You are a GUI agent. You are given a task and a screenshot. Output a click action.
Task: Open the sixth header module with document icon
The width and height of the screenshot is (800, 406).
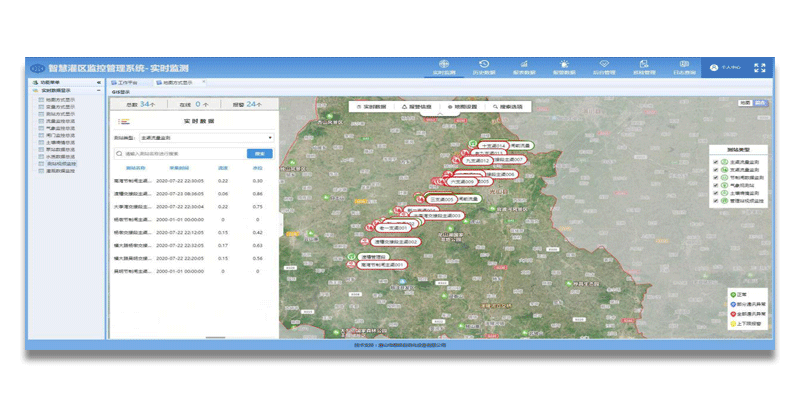(644, 67)
